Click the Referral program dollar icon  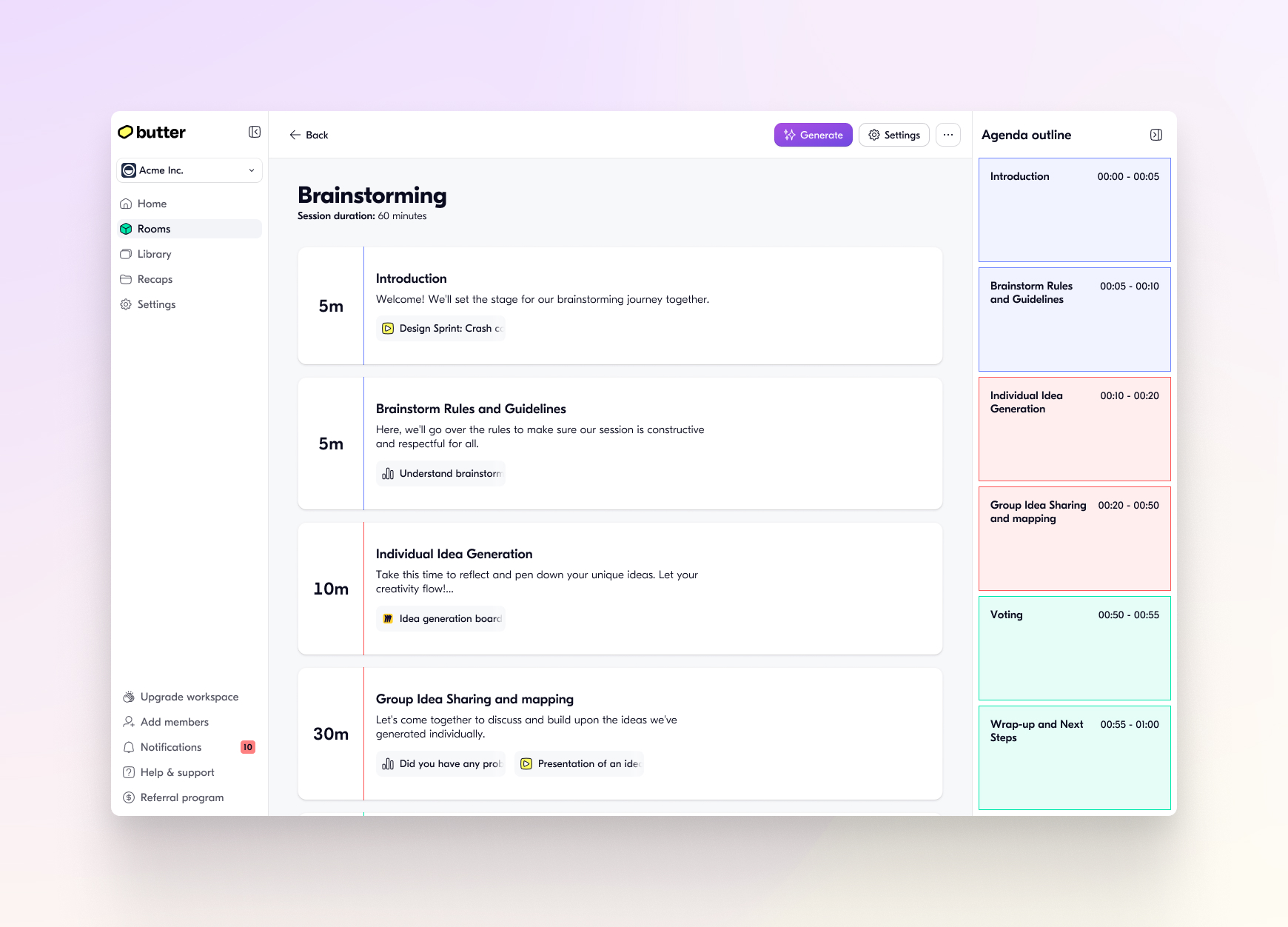[127, 797]
